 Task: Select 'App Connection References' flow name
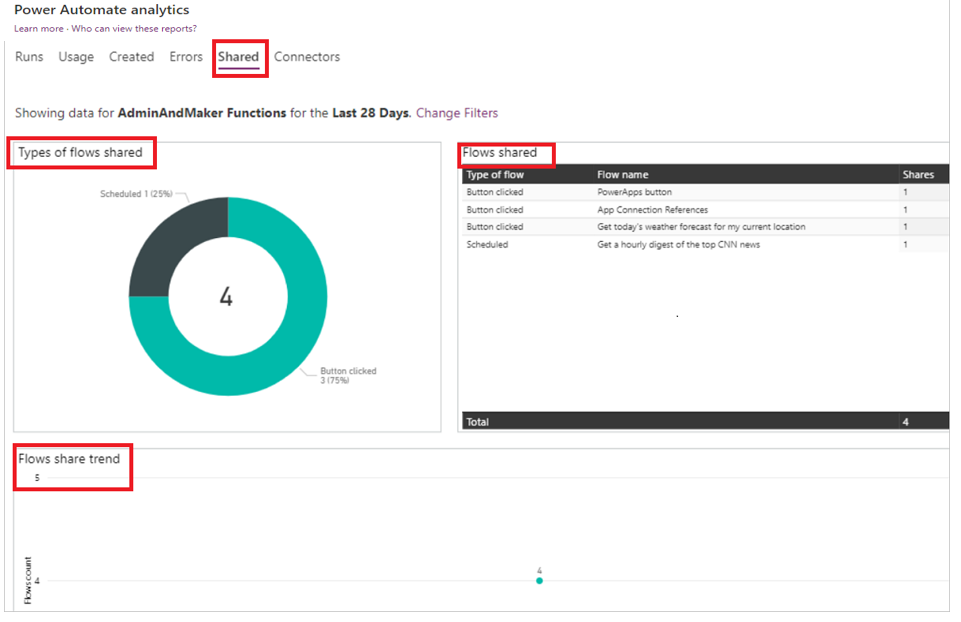(x=652, y=210)
